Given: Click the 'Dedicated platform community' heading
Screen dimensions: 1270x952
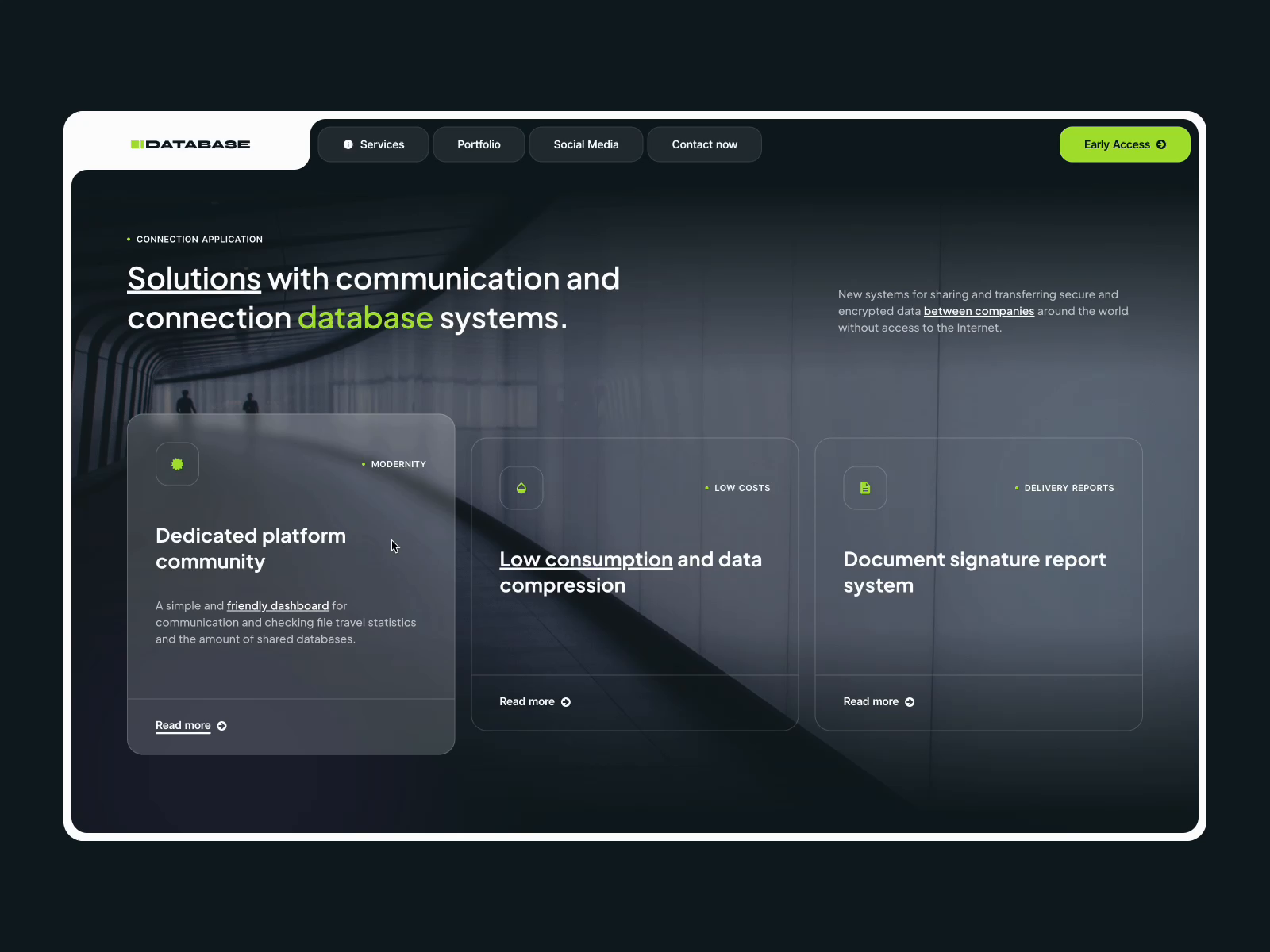Looking at the screenshot, I should pyautogui.click(x=251, y=548).
